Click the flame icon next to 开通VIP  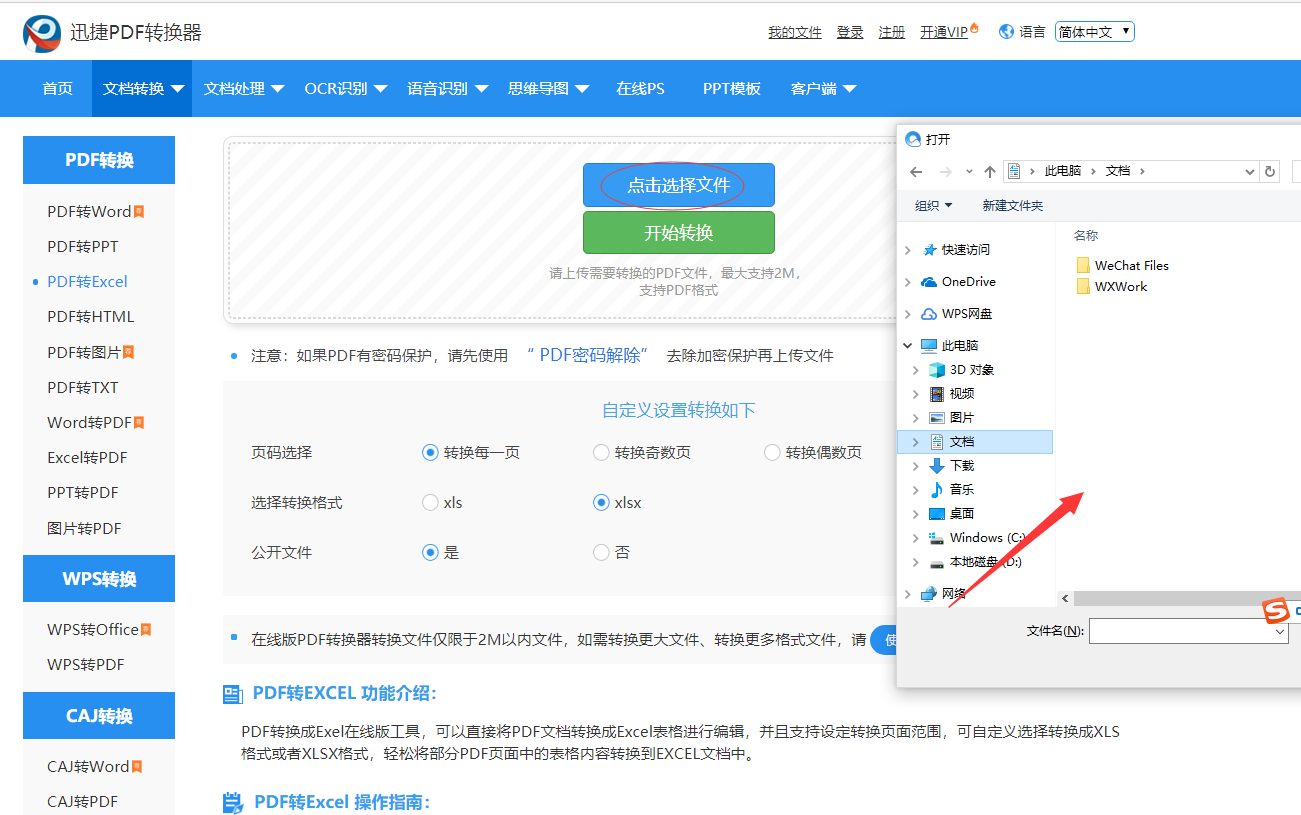tap(974, 29)
